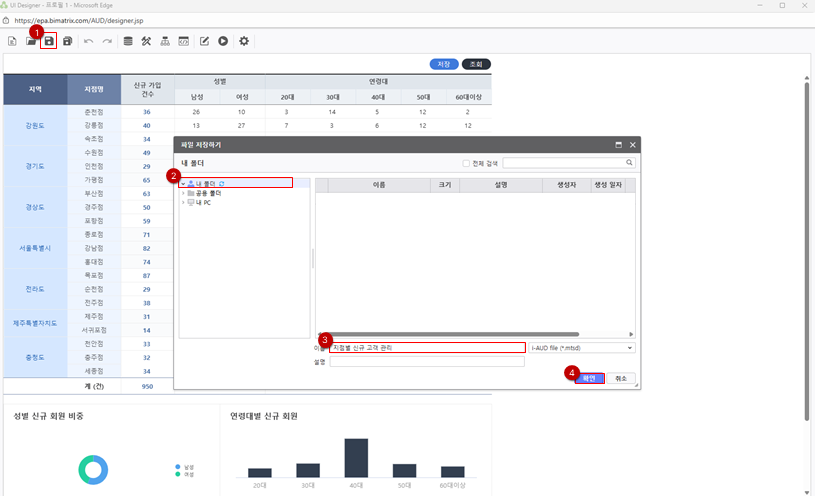Select 내 폴더 in the folder tree
This screenshot has height=496, width=815.
coord(205,184)
